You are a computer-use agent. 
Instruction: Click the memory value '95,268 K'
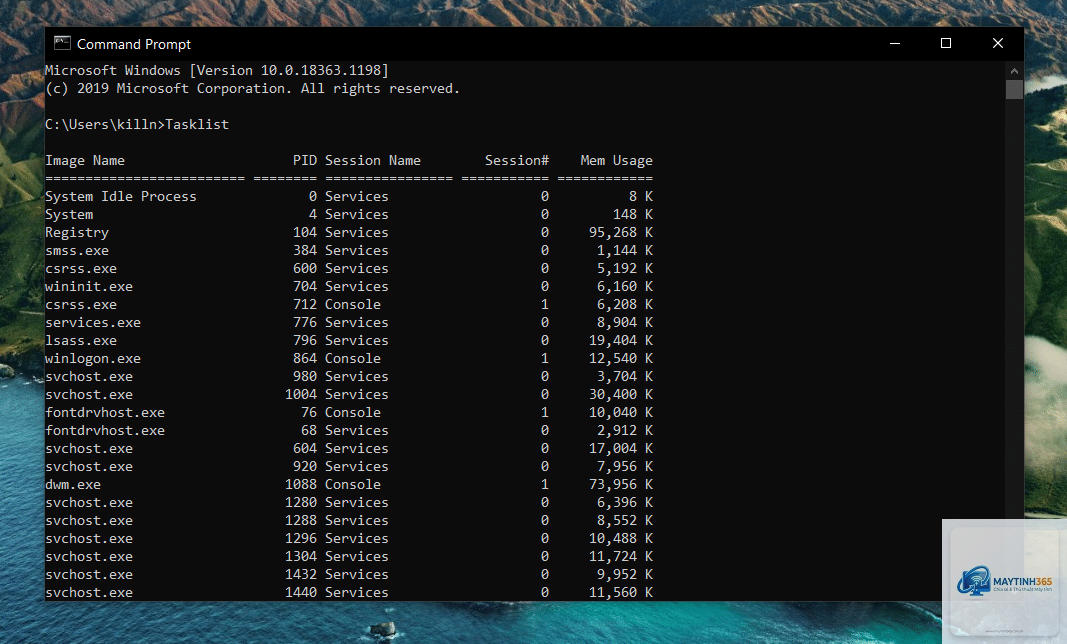point(621,233)
